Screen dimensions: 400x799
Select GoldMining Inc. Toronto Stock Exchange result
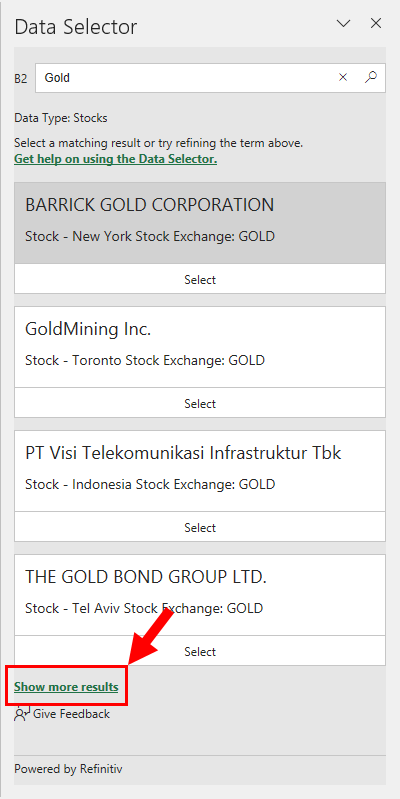pyautogui.click(x=200, y=403)
